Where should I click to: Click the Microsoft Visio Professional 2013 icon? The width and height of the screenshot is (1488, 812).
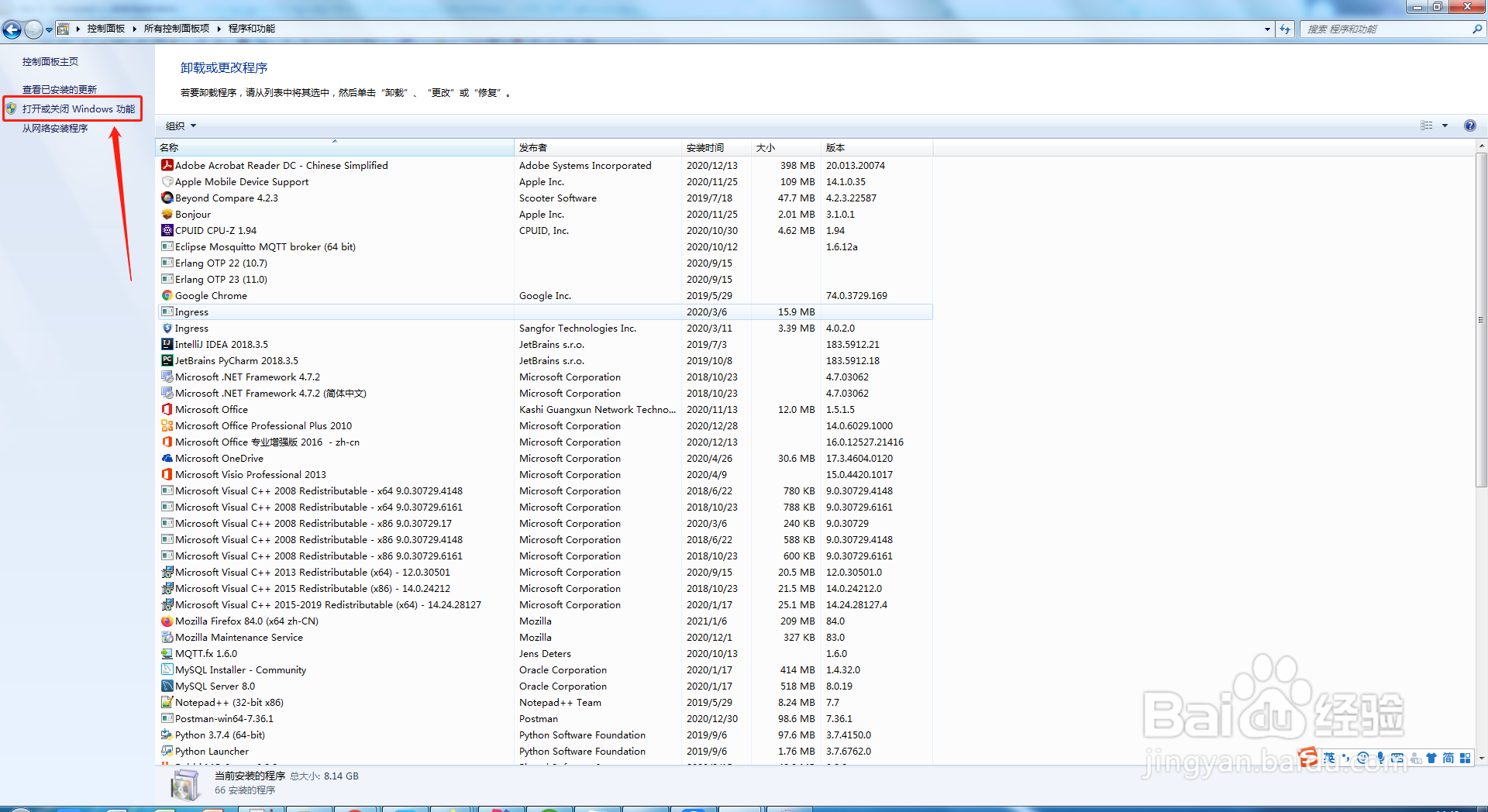tap(167, 474)
